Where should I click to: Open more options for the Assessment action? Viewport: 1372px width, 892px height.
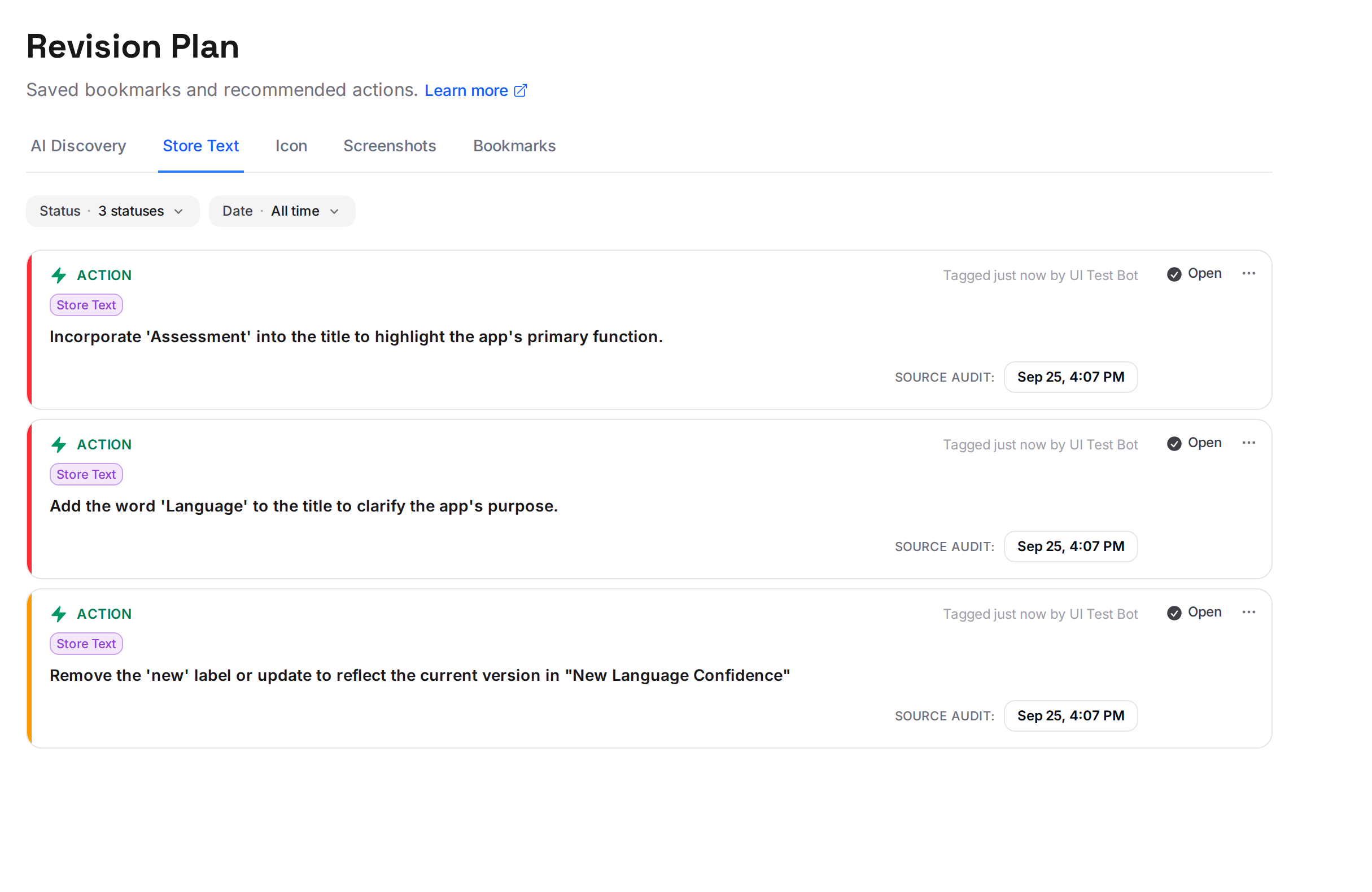coord(1249,273)
